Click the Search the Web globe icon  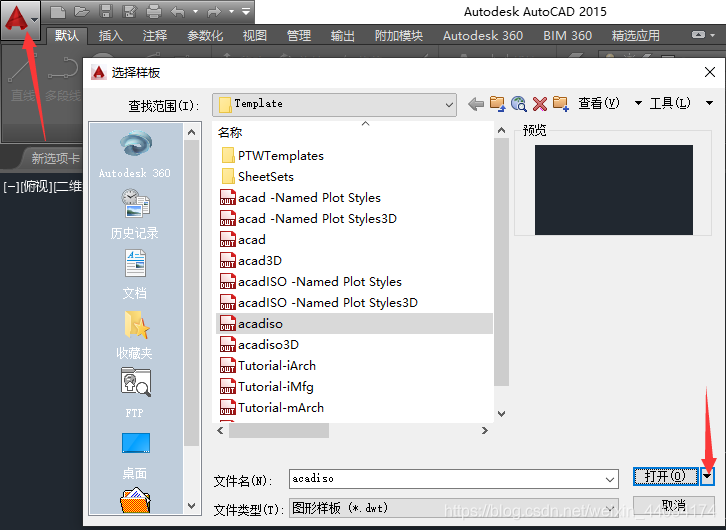point(519,104)
